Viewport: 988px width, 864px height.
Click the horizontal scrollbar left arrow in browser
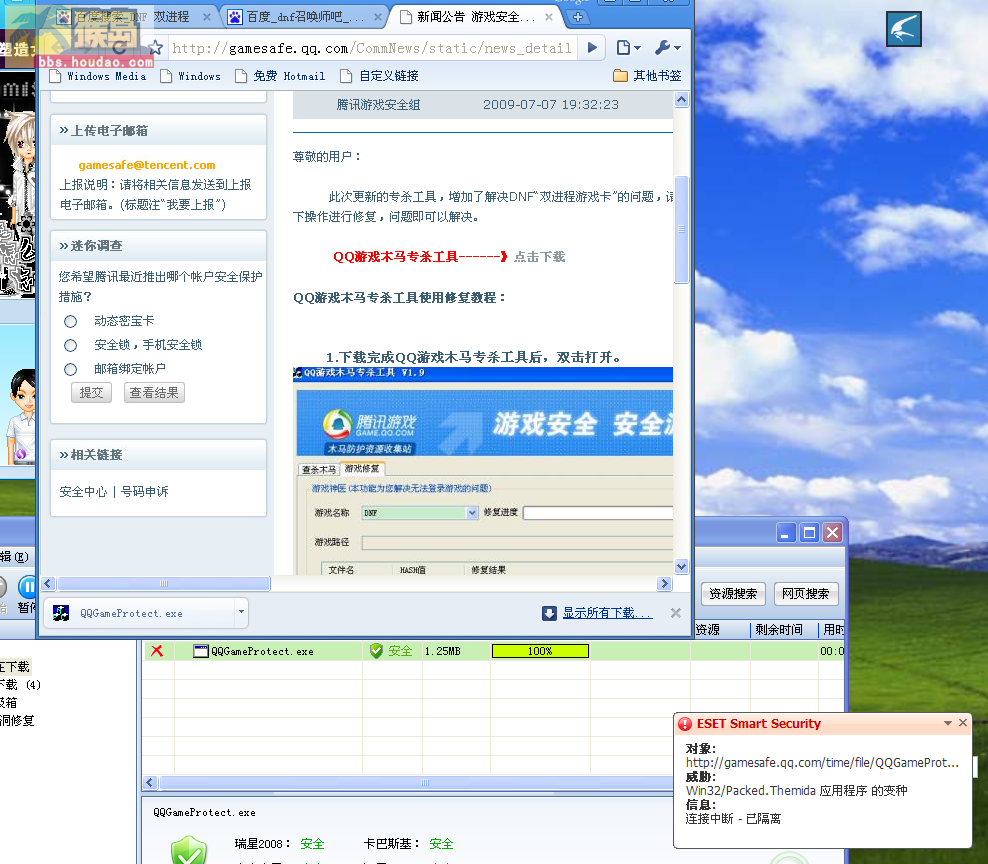(x=49, y=584)
